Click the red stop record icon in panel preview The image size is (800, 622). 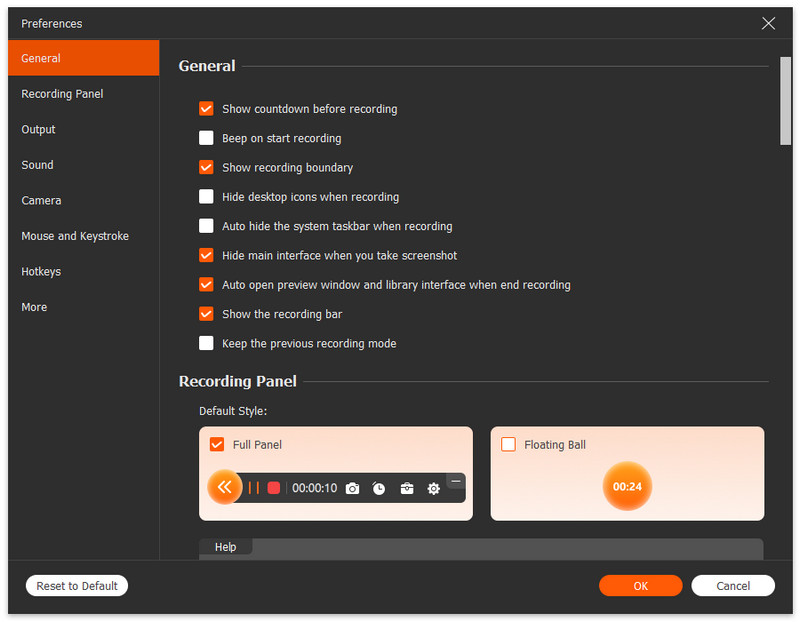pos(273,488)
